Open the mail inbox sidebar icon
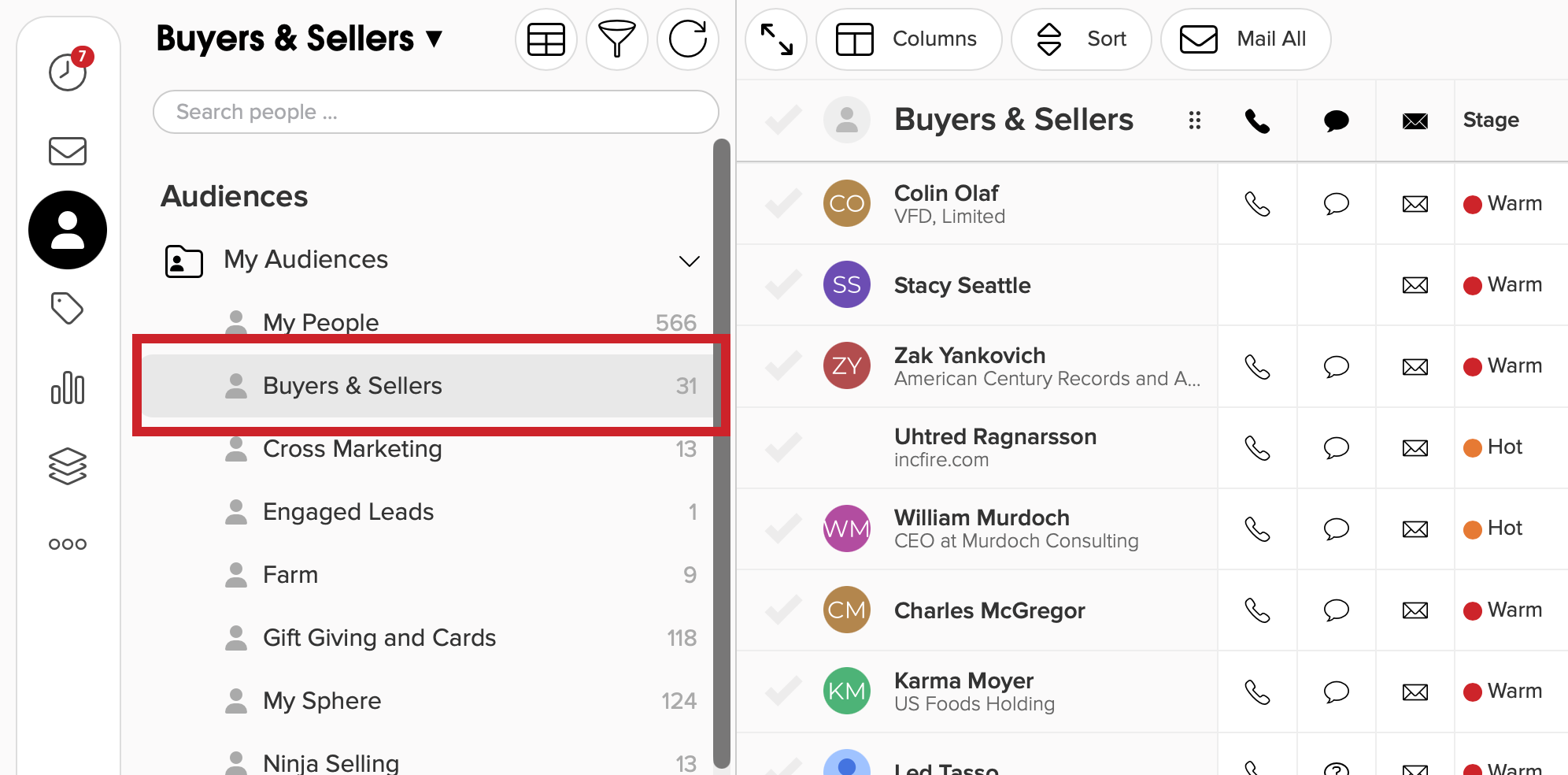 click(68, 151)
